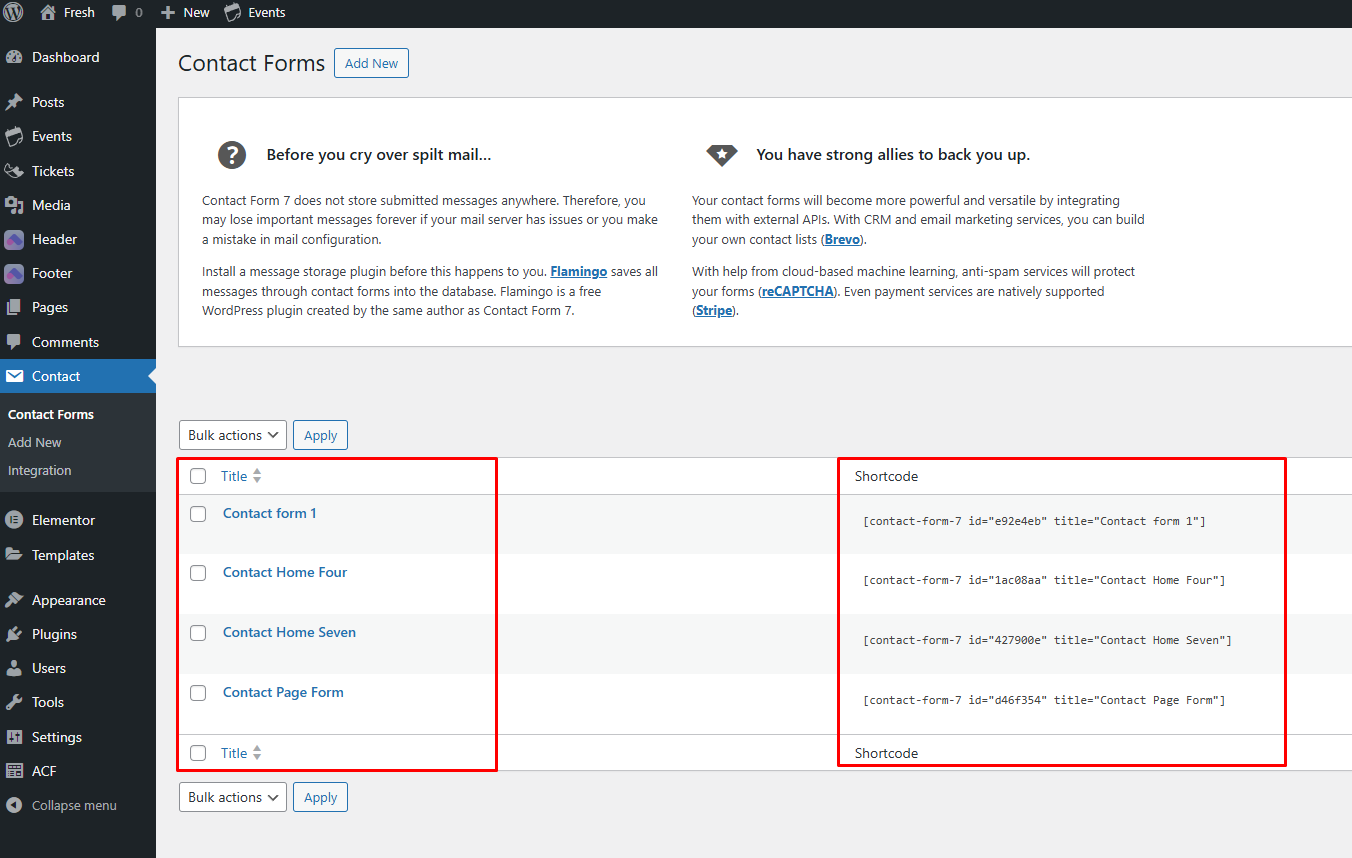Click the Add New button beside Contact Forms

pyautogui.click(x=371, y=63)
